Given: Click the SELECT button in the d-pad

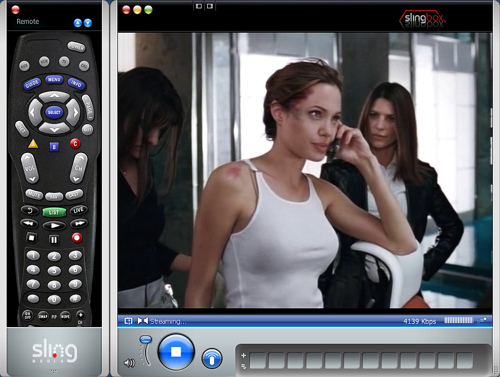Looking at the screenshot, I should pos(54,112).
